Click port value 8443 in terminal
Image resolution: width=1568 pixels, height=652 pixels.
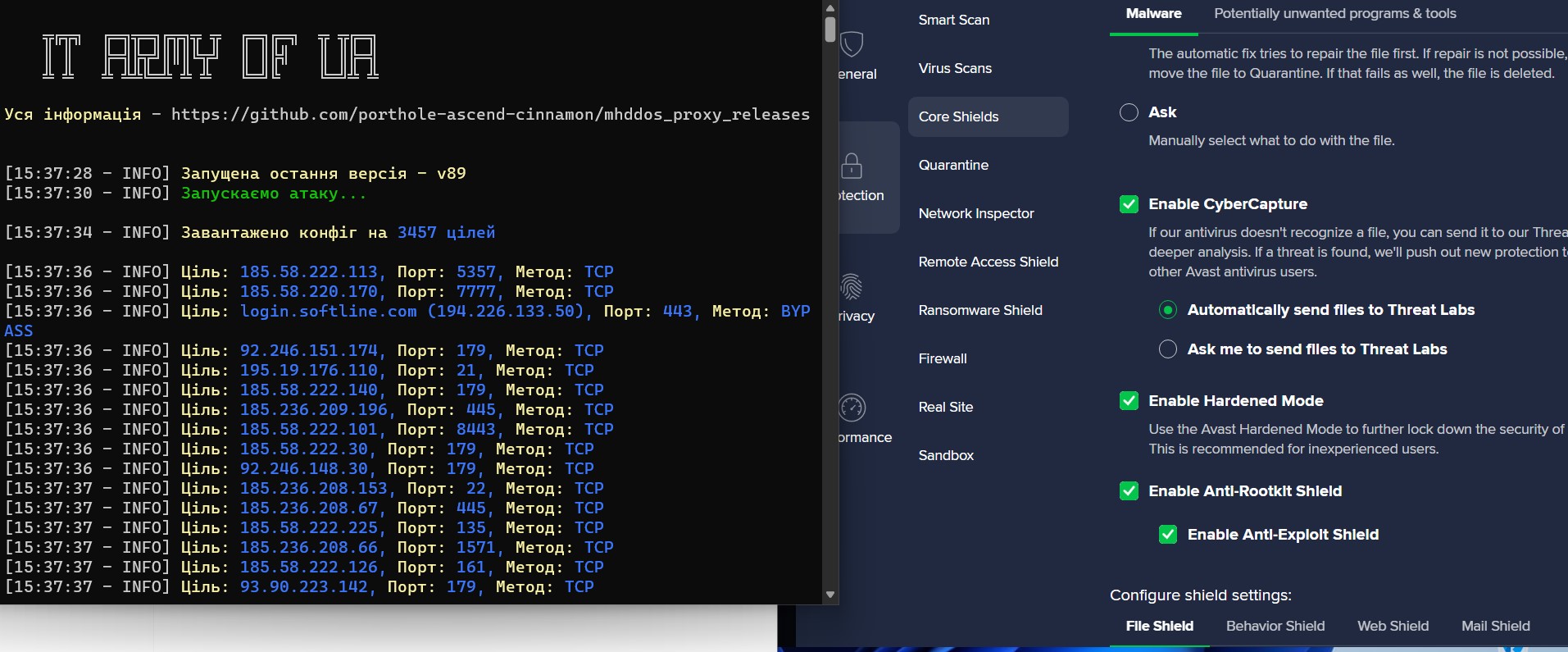pyautogui.click(x=476, y=429)
